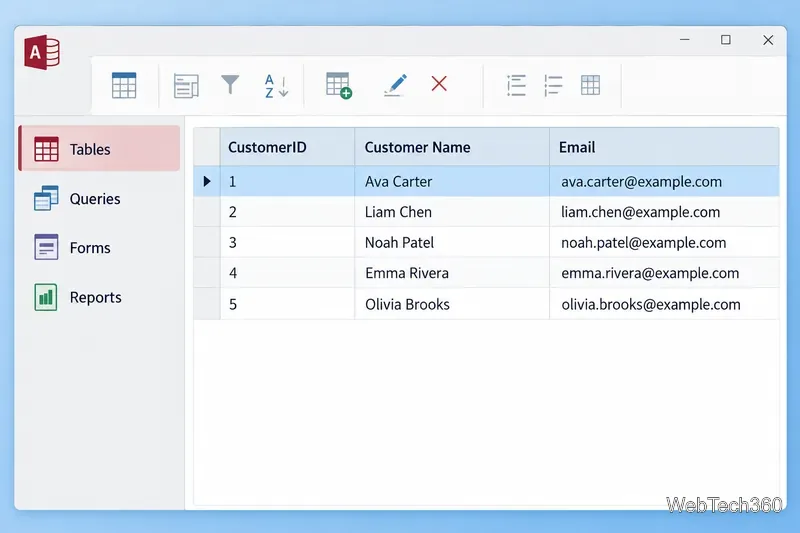Click the Reports chart icon in sidebar
This screenshot has height=533, width=800.
[x=46, y=297]
